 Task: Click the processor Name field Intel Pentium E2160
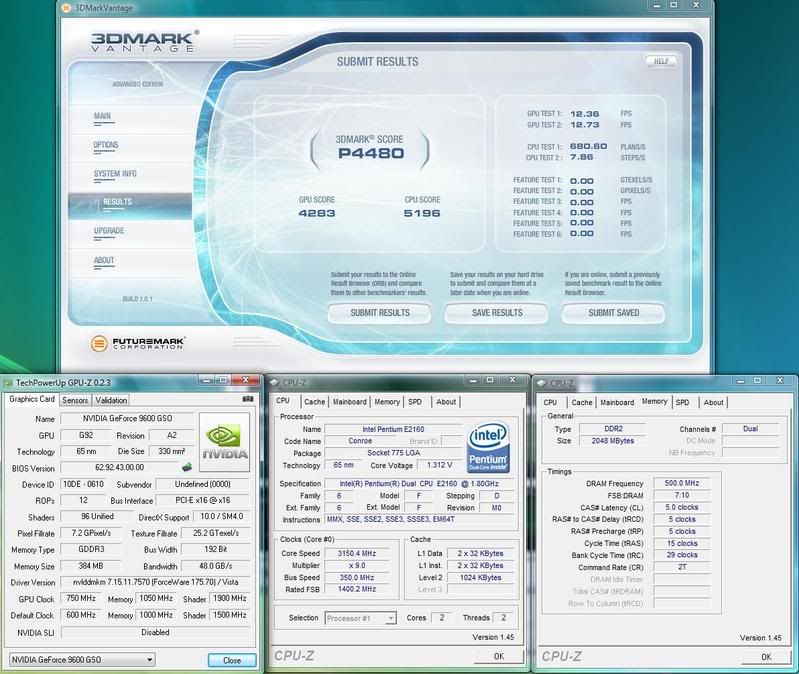coord(393,429)
